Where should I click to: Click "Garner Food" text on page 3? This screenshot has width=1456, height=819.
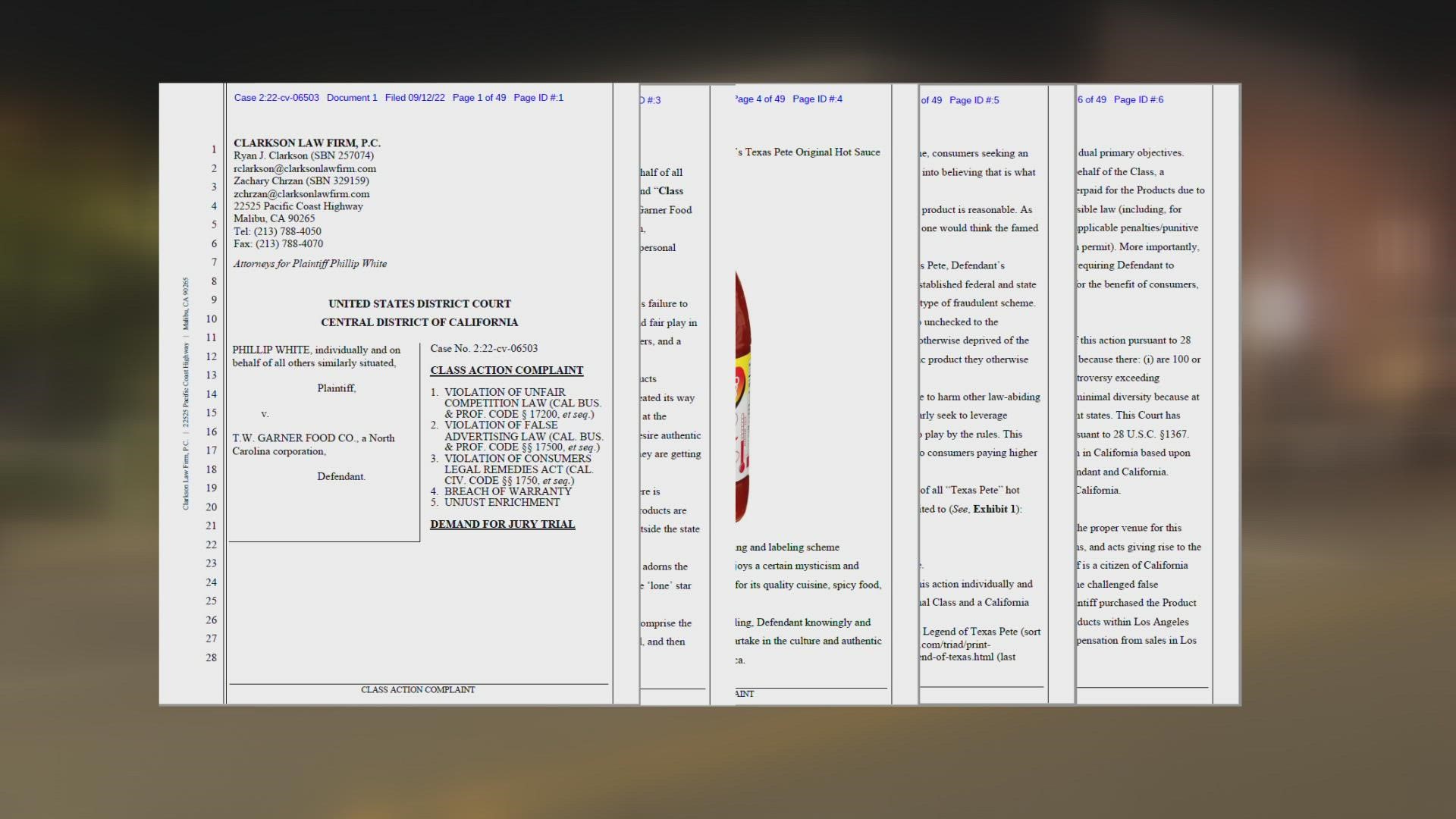tap(666, 210)
